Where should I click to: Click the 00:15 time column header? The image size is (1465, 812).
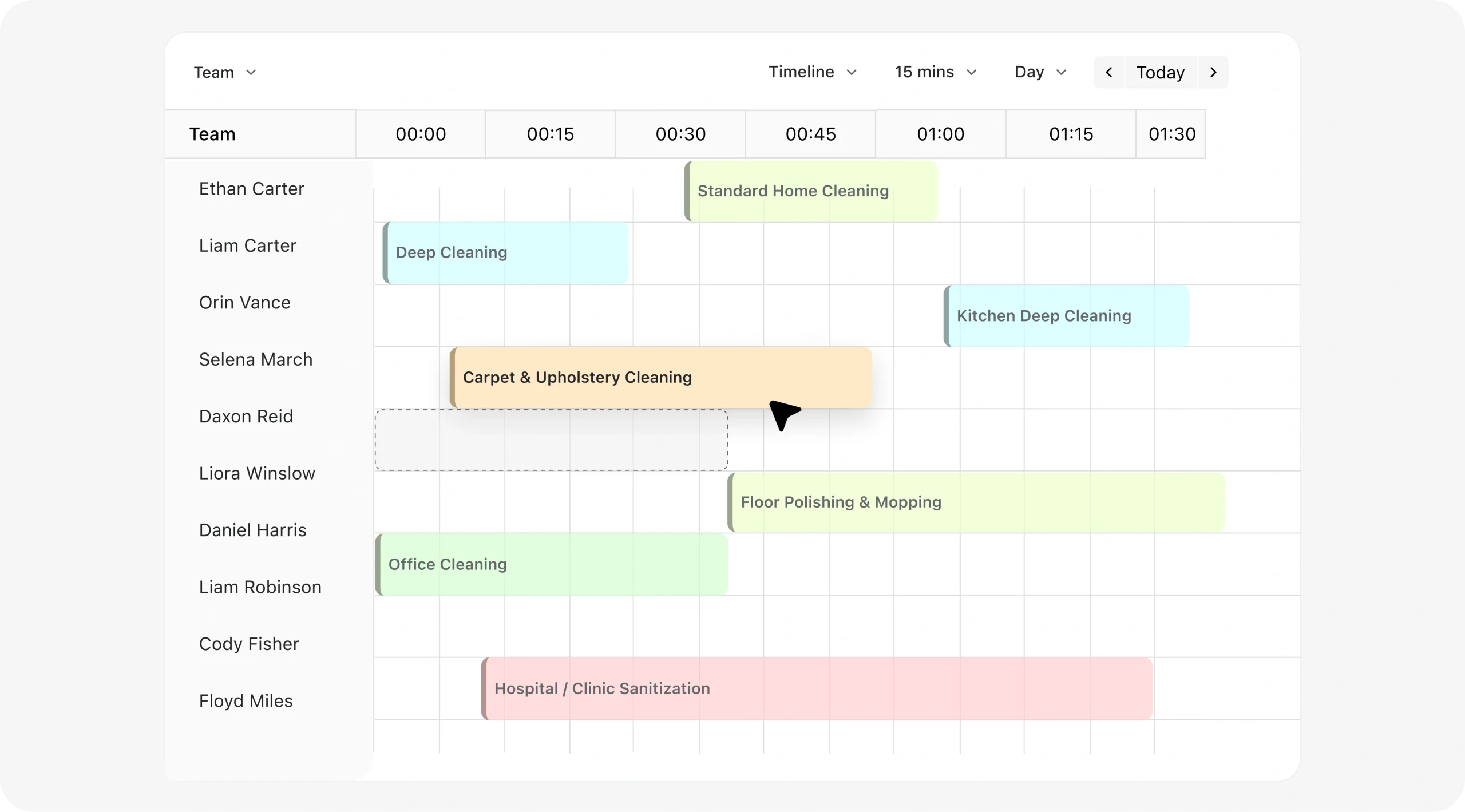pyautogui.click(x=551, y=134)
